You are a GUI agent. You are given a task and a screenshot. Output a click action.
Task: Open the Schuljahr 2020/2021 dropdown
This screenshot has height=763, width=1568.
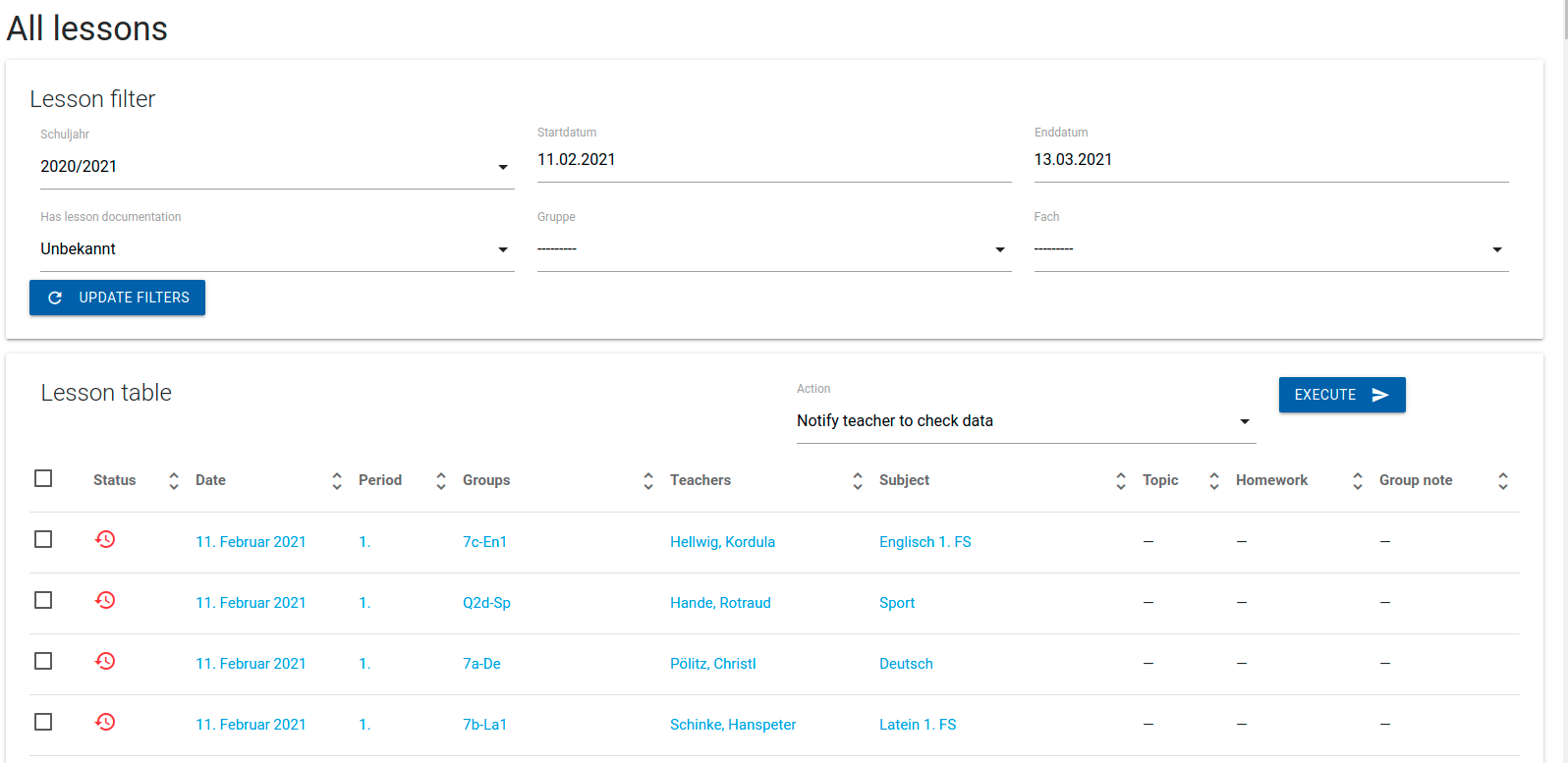point(277,167)
